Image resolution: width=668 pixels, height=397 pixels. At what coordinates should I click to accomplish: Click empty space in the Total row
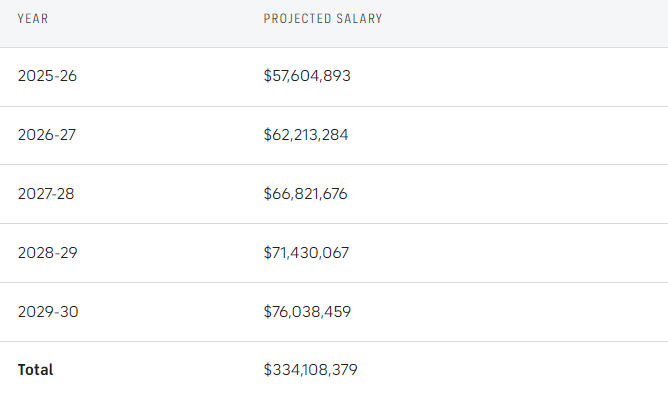[x=511, y=370]
